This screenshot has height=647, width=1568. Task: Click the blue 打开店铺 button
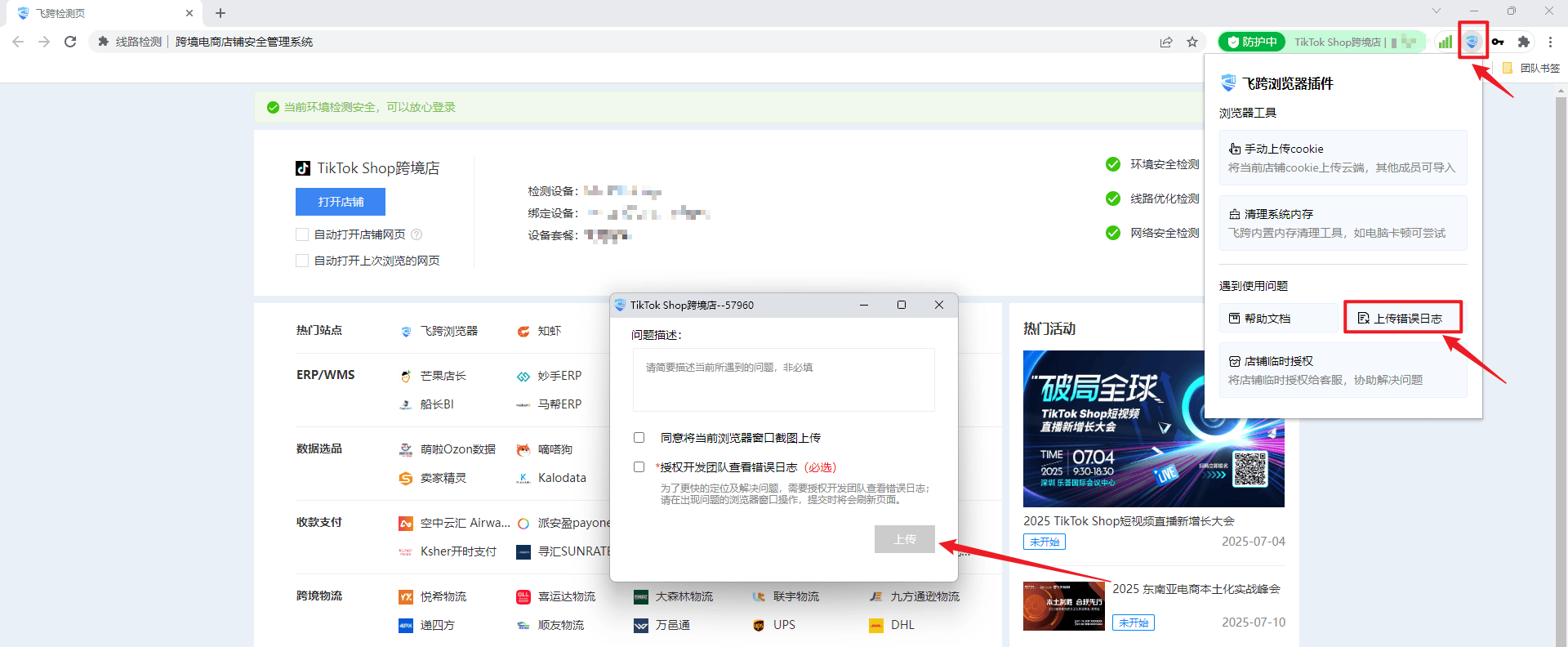(341, 202)
